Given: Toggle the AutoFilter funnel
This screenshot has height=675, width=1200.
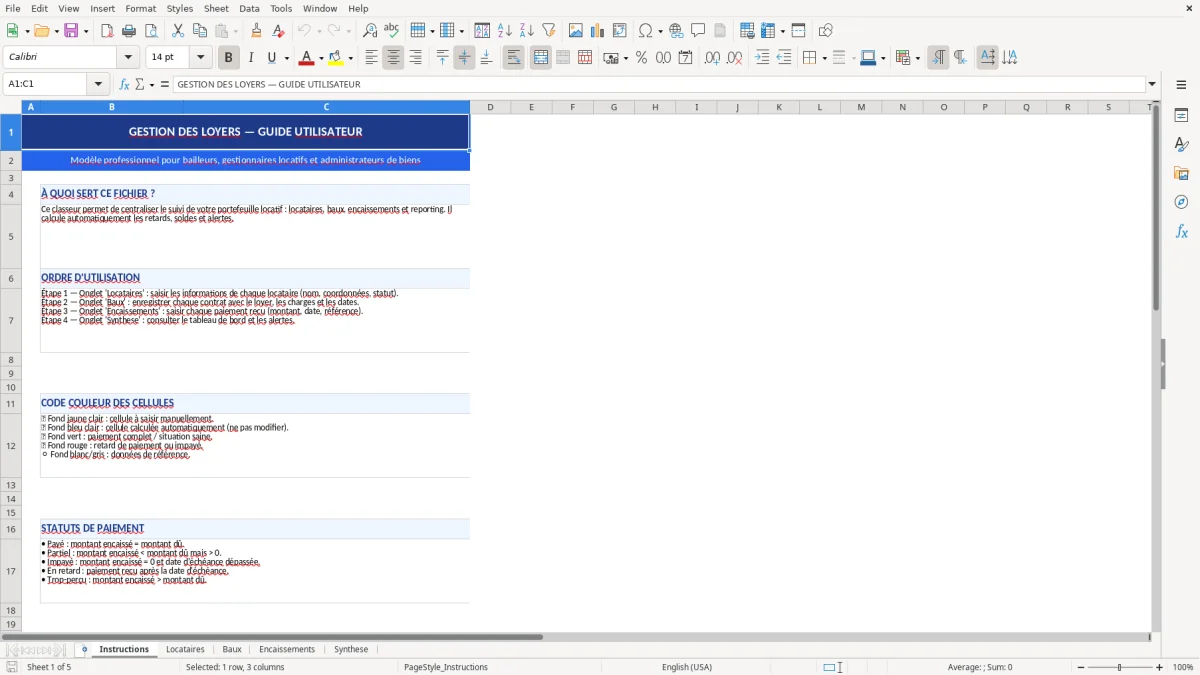Looking at the screenshot, I should coord(548,31).
